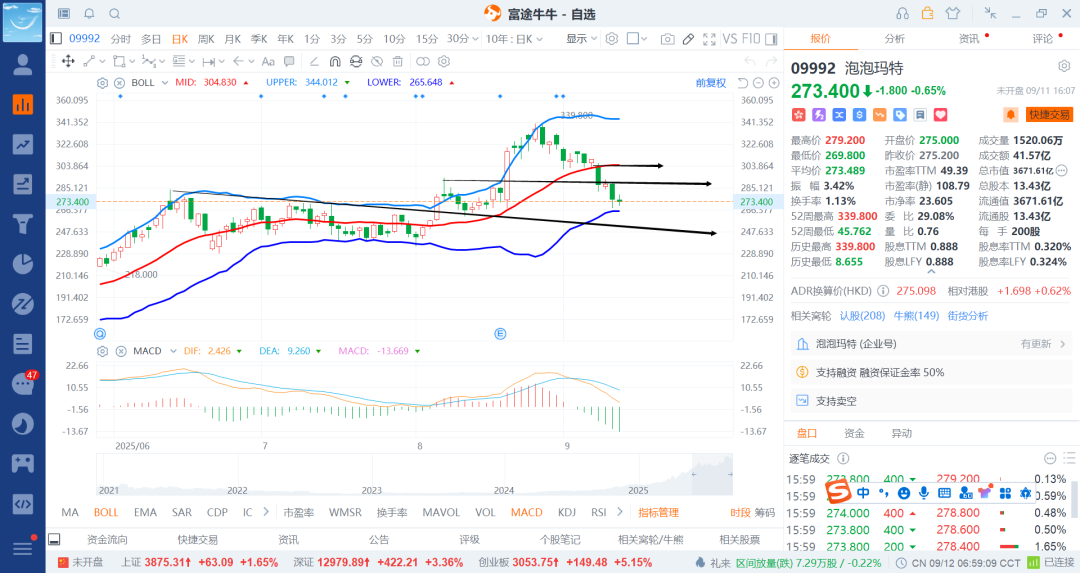1080x573 pixels.
Task: Open the game controller icon in left sidebar
Action: pos(23,463)
